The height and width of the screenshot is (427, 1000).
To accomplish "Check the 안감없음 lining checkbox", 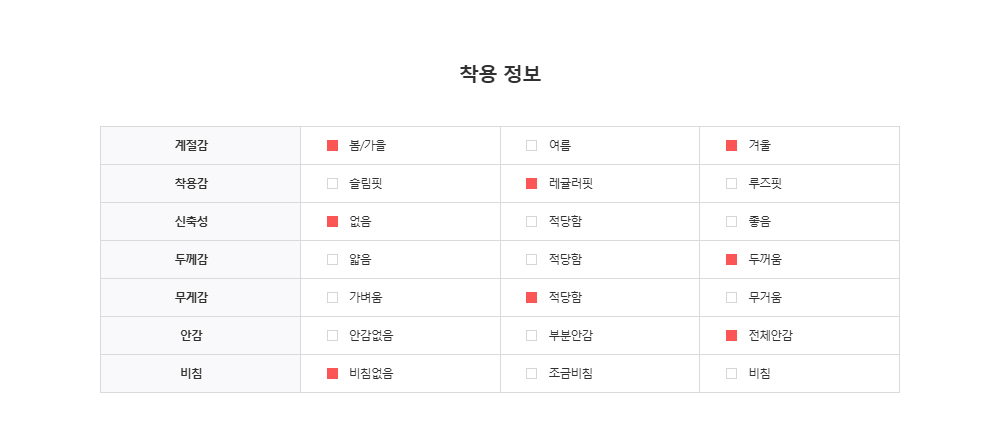I will point(332,336).
